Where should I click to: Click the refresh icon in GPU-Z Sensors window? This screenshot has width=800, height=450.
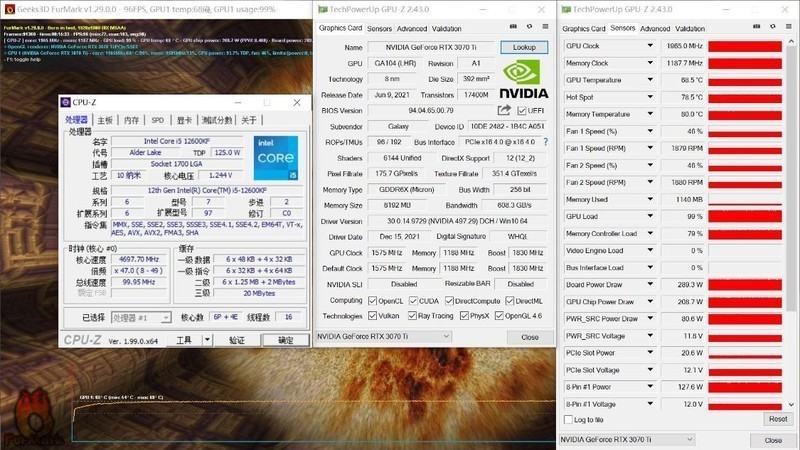[772, 27]
